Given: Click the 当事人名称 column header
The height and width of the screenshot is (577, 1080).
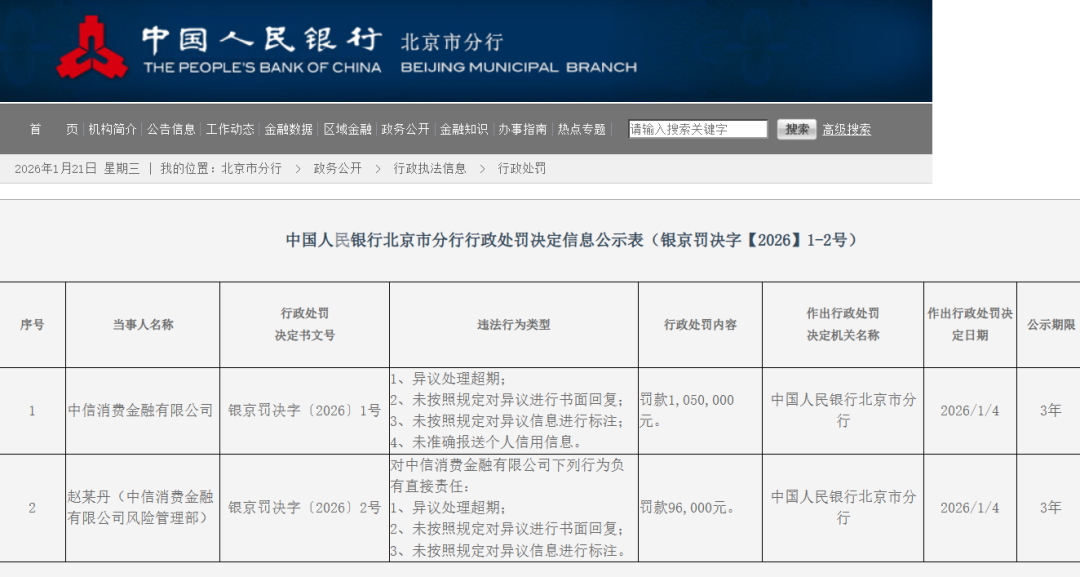Looking at the screenshot, I should [x=143, y=324].
